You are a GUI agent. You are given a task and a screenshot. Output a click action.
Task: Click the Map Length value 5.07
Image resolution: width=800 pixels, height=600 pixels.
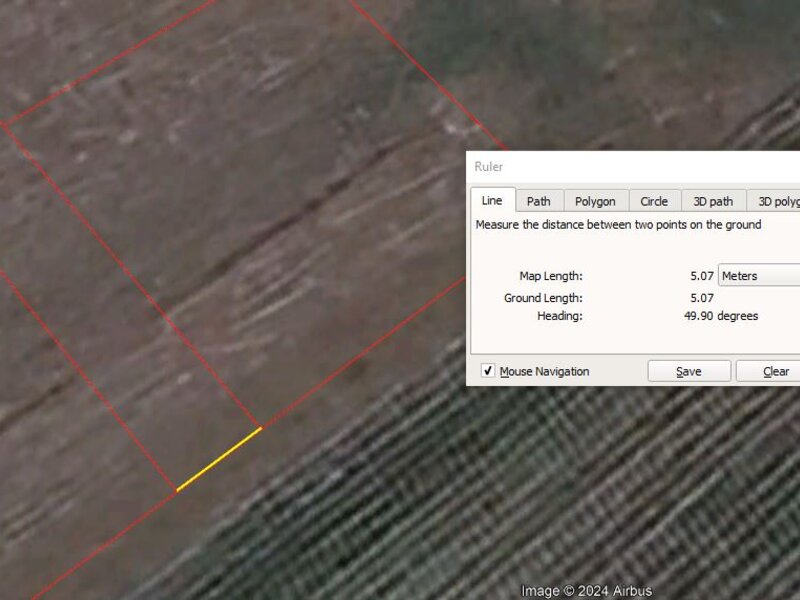pyautogui.click(x=701, y=276)
